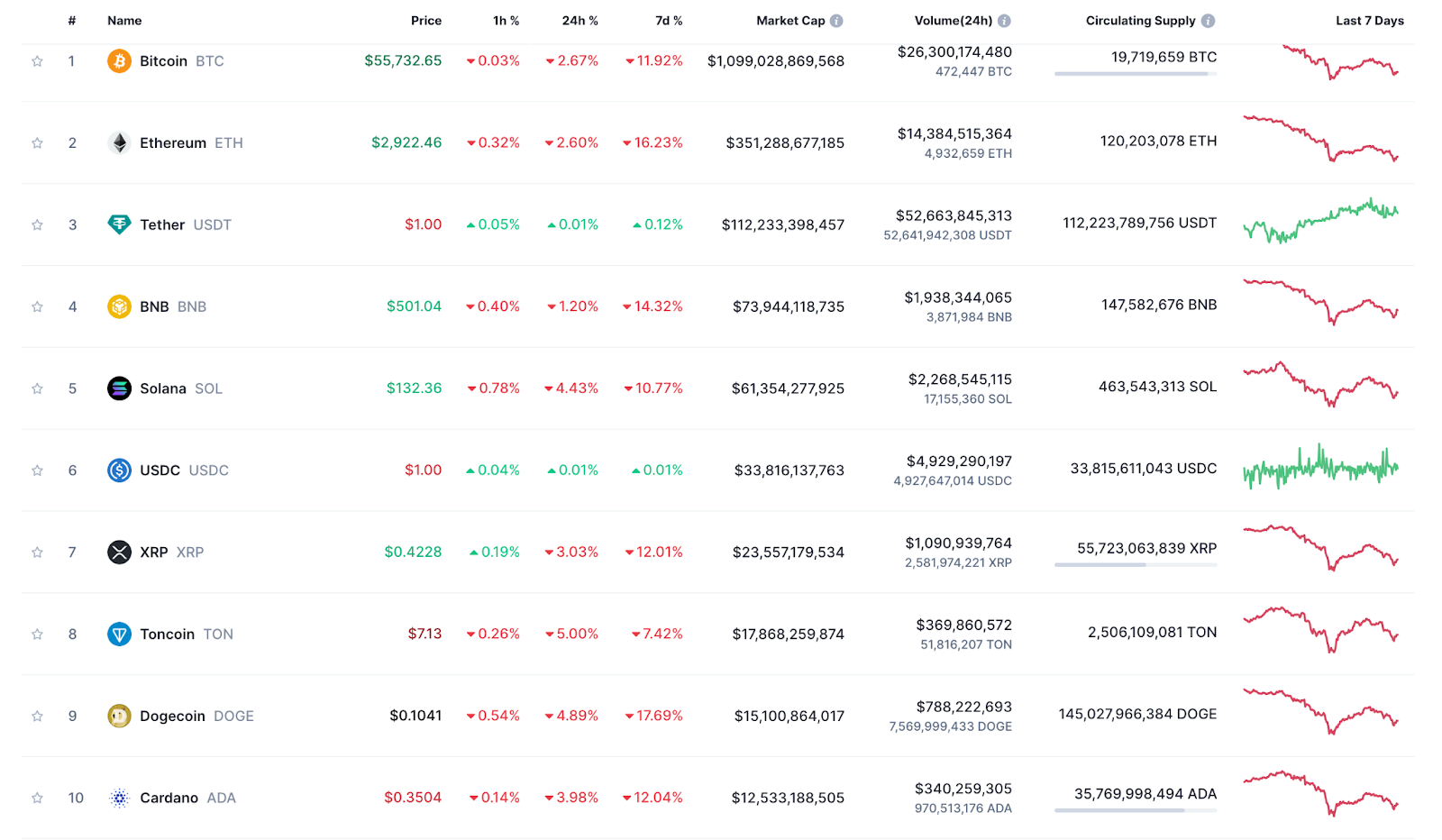Image resolution: width=1442 pixels, height=840 pixels.
Task: Click Ethereum volume $14,384,515,364
Action: coord(954,134)
